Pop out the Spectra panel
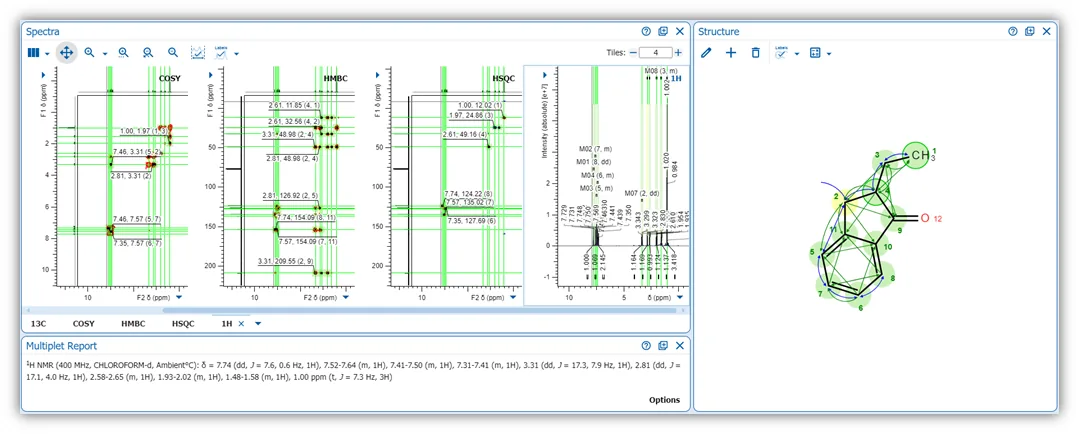 pos(663,31)
